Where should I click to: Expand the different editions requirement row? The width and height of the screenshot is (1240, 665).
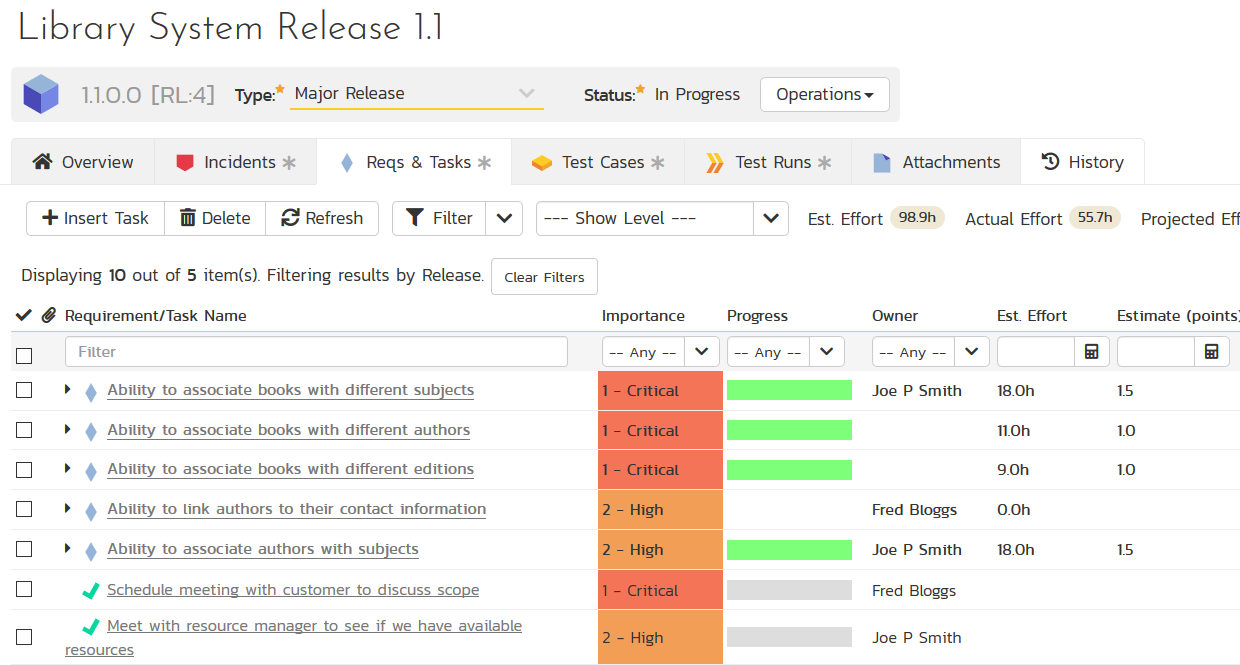pyautogui.click(x=67, y=469)
